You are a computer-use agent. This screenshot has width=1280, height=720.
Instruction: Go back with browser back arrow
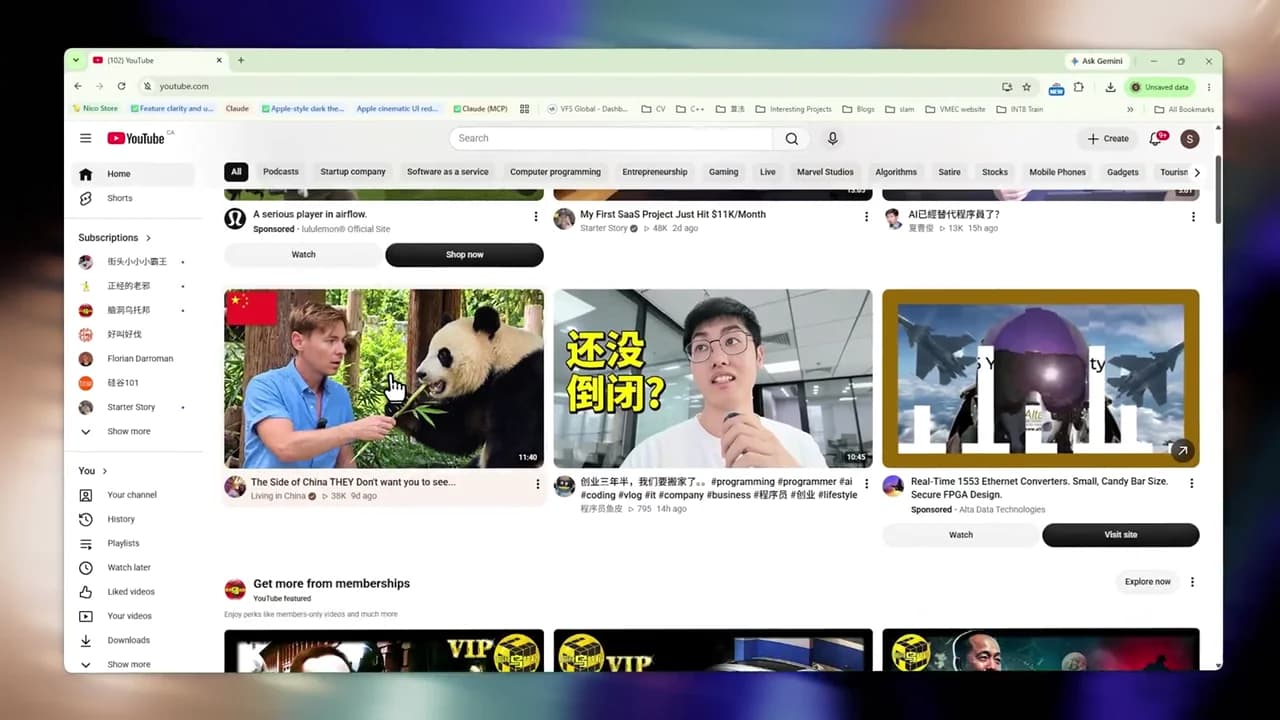point(78,86)
